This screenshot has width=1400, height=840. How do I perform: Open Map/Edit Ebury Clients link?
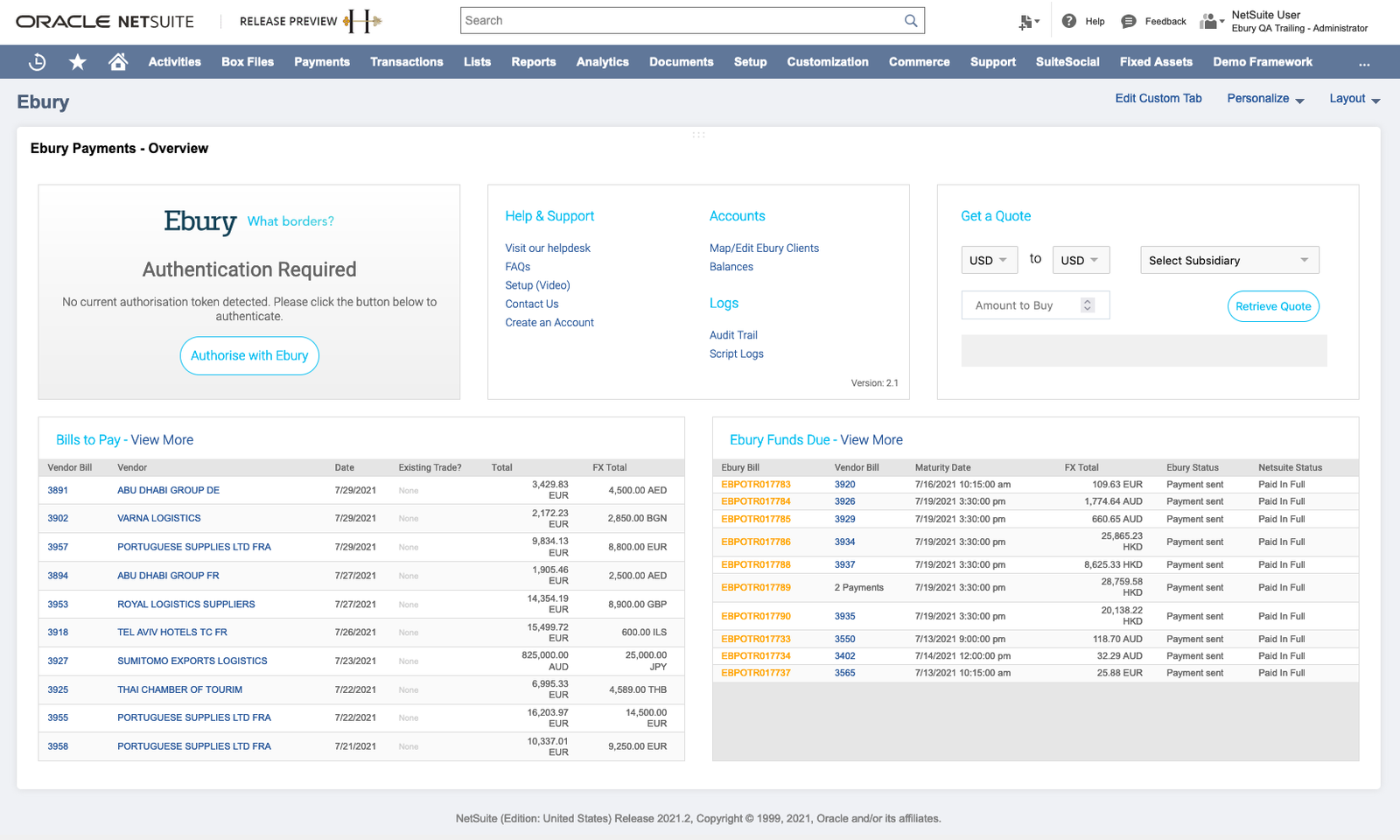[764, 248]
